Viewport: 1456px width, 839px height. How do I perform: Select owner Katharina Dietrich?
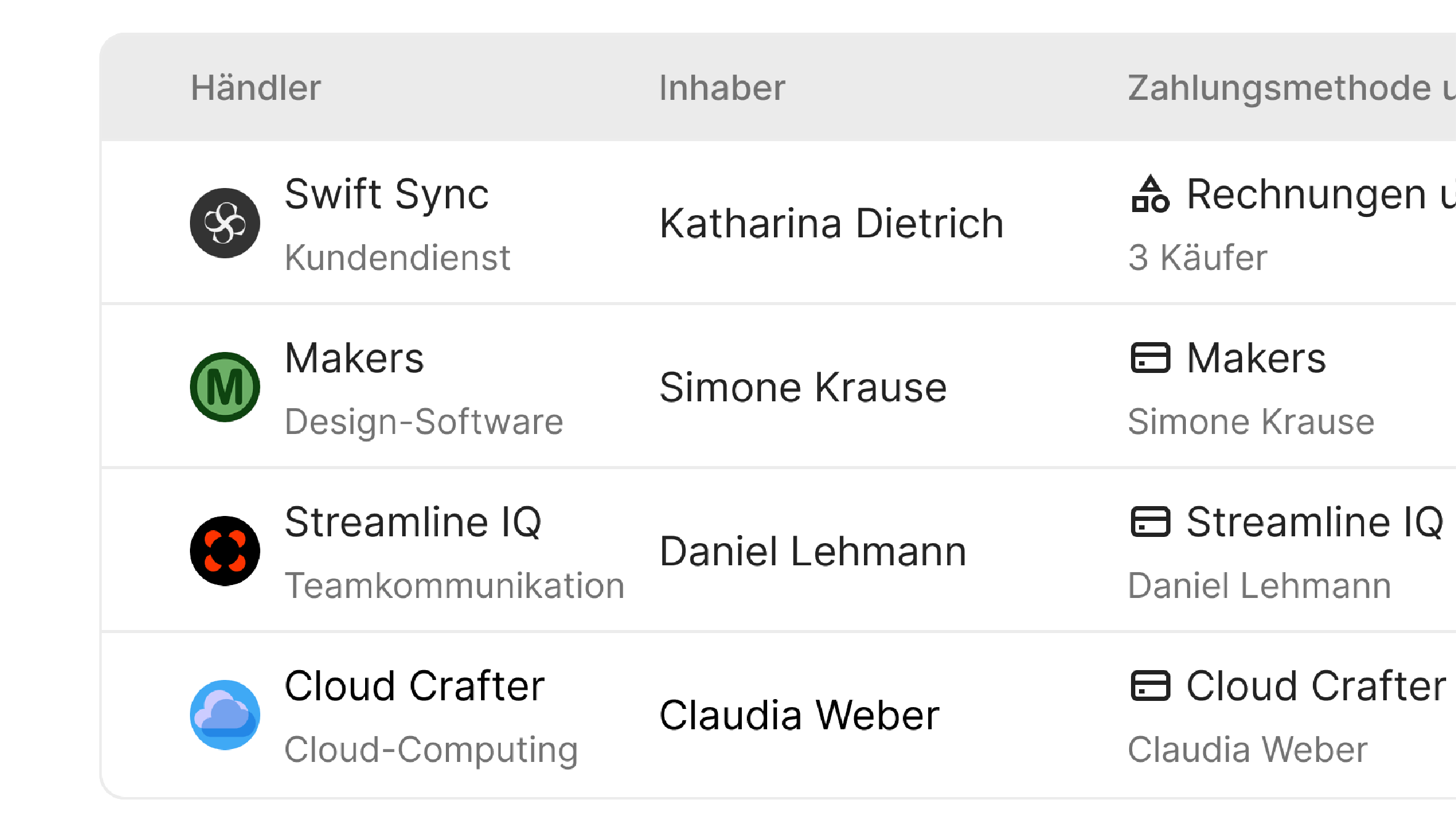pyautogui.click(x=831, y=223)
